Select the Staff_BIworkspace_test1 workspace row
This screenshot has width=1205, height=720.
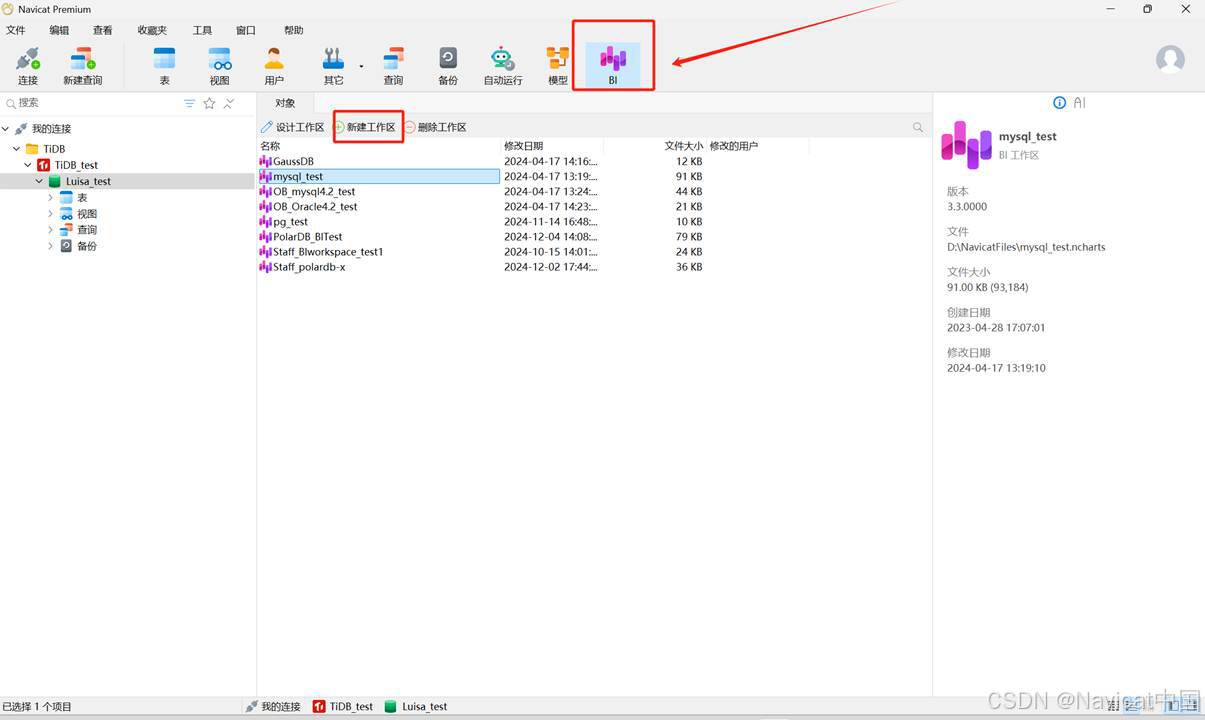[379, 252]
